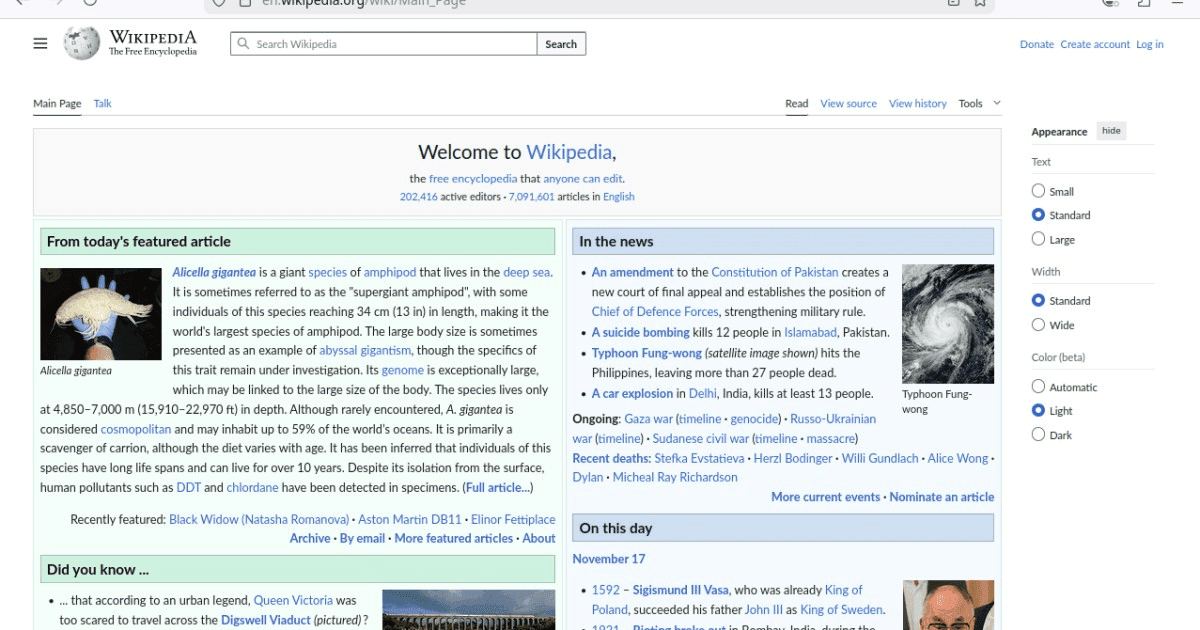Select Small text size option
Viewport: 1200px width, 630px height.
coord(1038,191)
